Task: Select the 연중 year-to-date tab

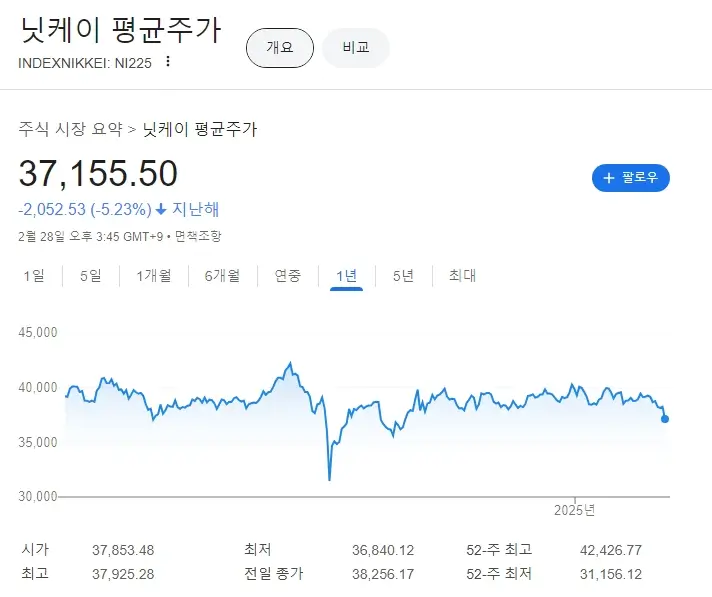Action: pyautogui.click(x=288, y=276)
